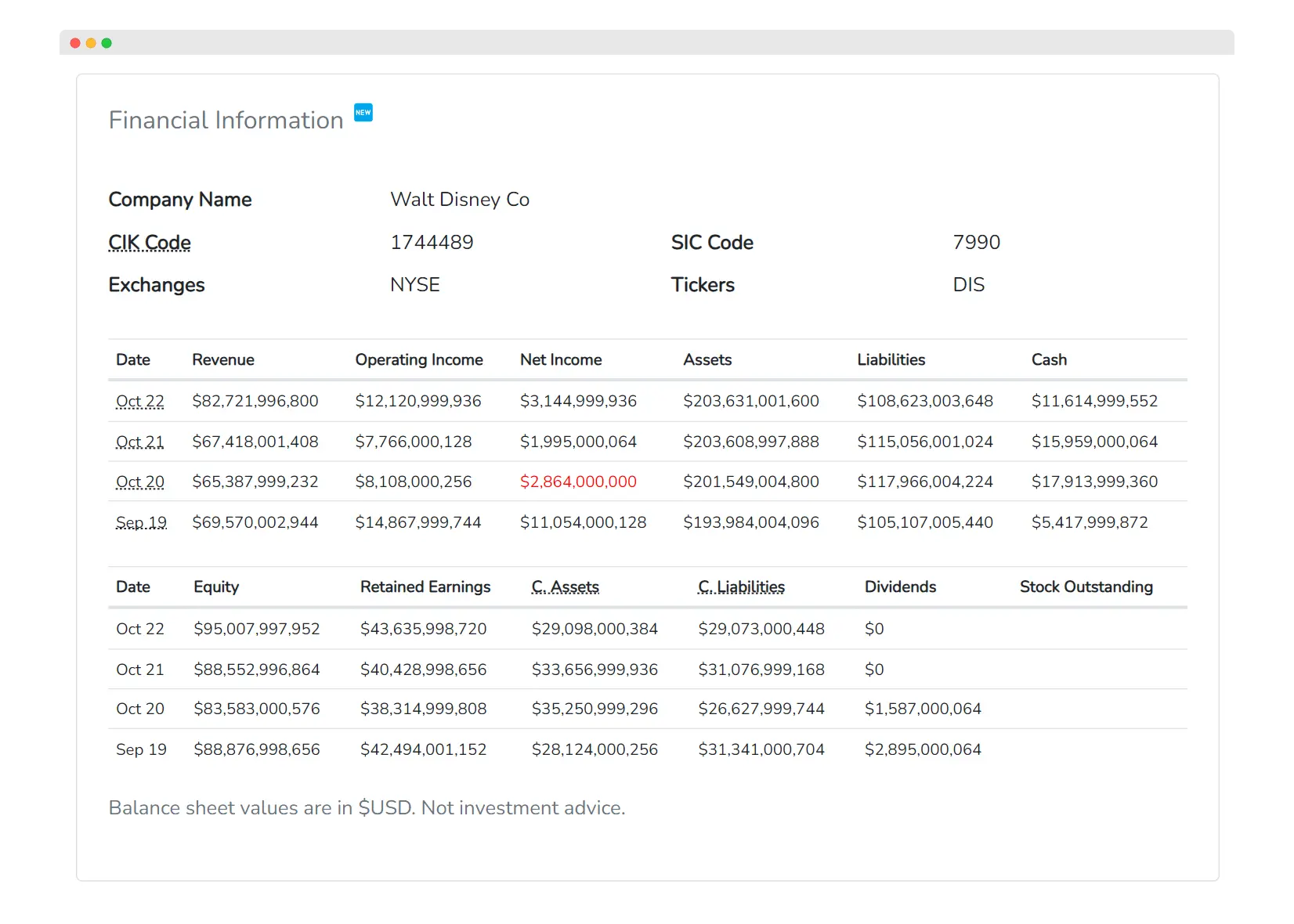Select net income $1,995,000,064
Screen dimensions: 1294x924
tap(578, 442)
